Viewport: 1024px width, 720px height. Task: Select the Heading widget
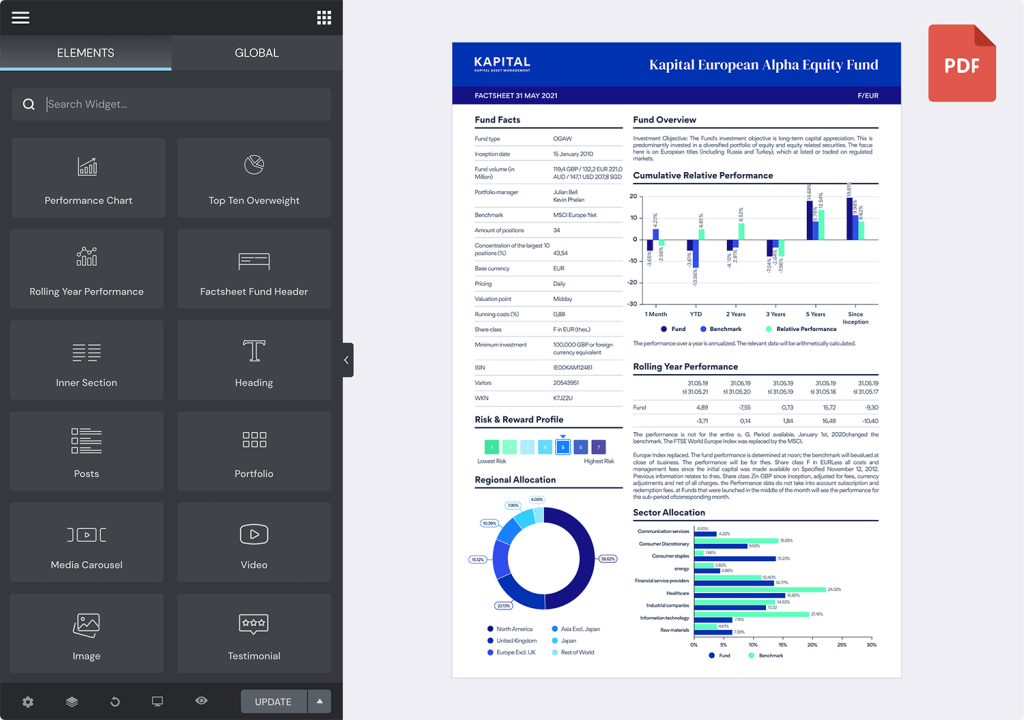(254, 360)
